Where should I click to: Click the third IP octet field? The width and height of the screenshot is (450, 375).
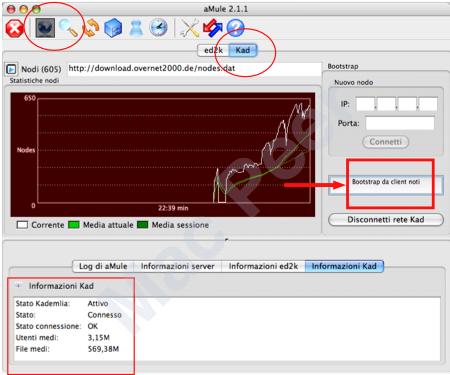[x=407, y=104]
